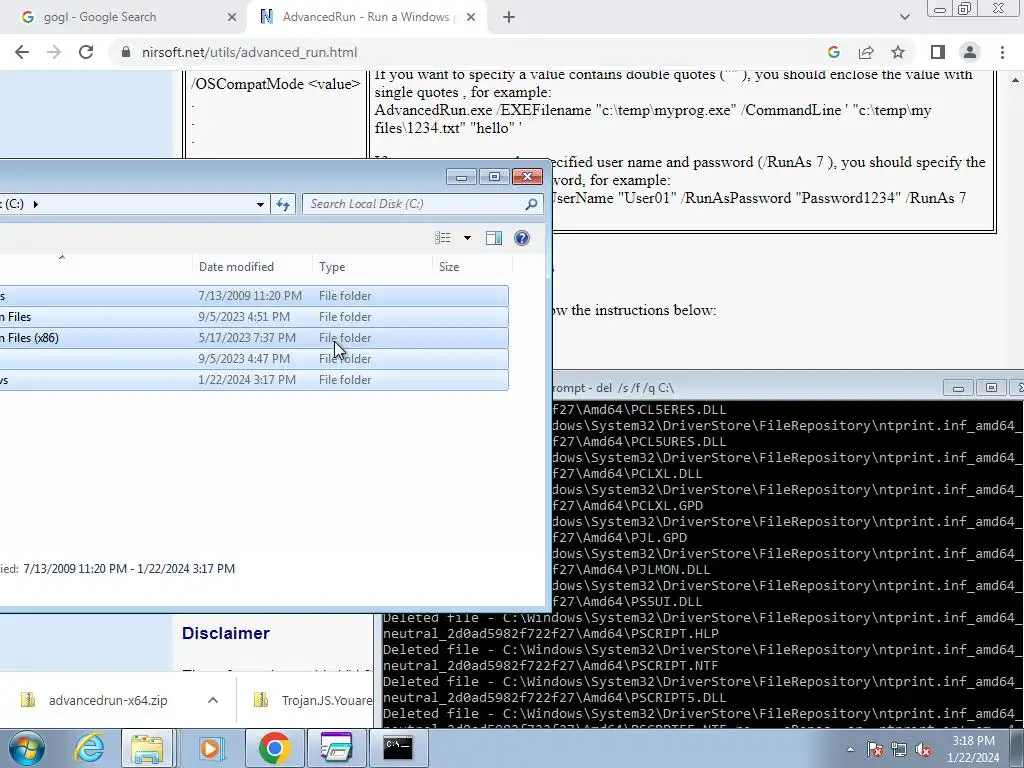This screenshot has height=768, width=1024.
Task: Select folder row dated 9/5/2023 4:47 PM
Action: (253, 359)
